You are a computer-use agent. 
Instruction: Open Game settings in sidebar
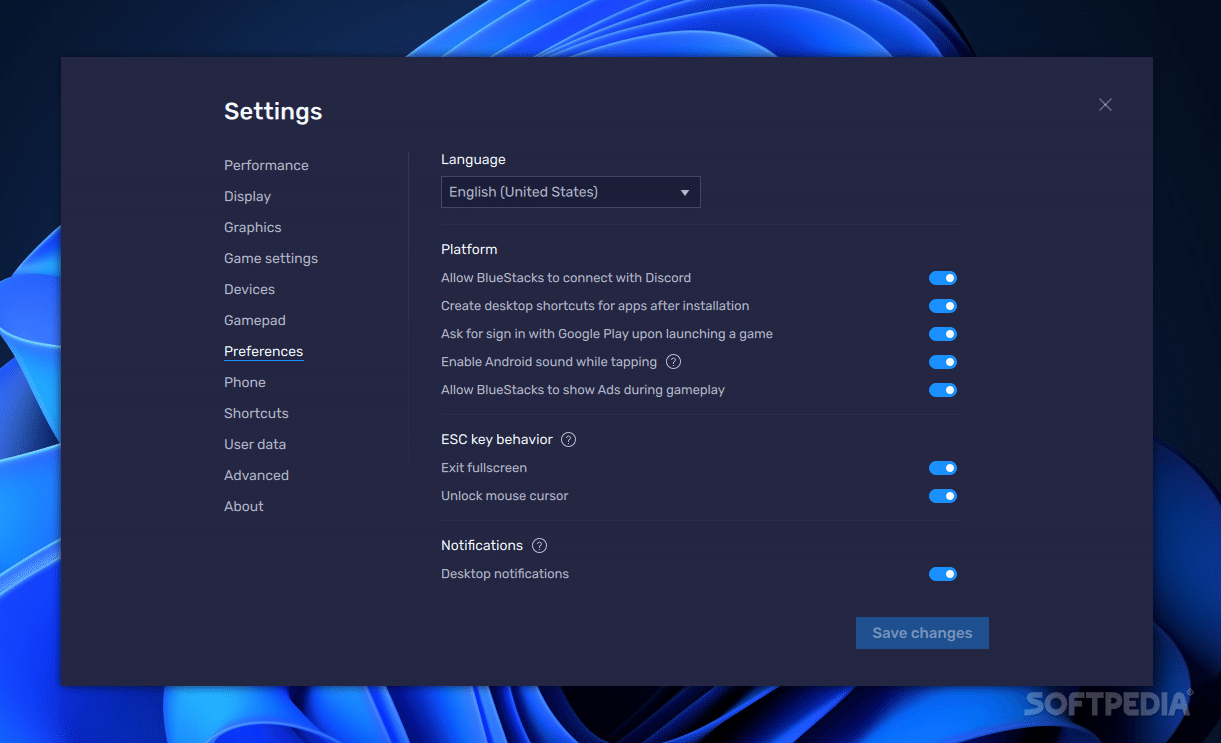(271, 259)
